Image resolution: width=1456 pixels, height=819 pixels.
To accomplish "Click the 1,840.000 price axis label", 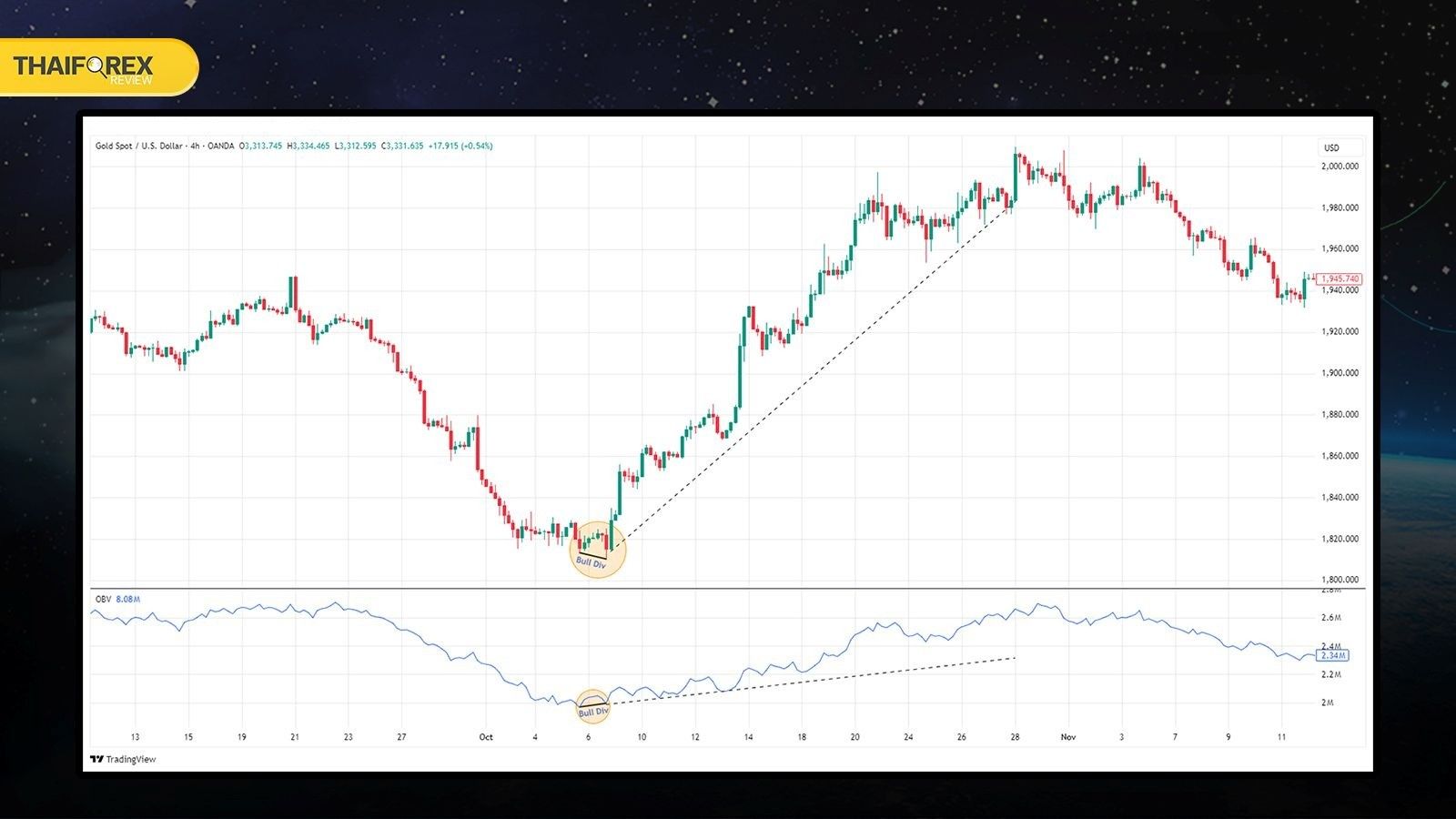I will tap(1340, 497).
